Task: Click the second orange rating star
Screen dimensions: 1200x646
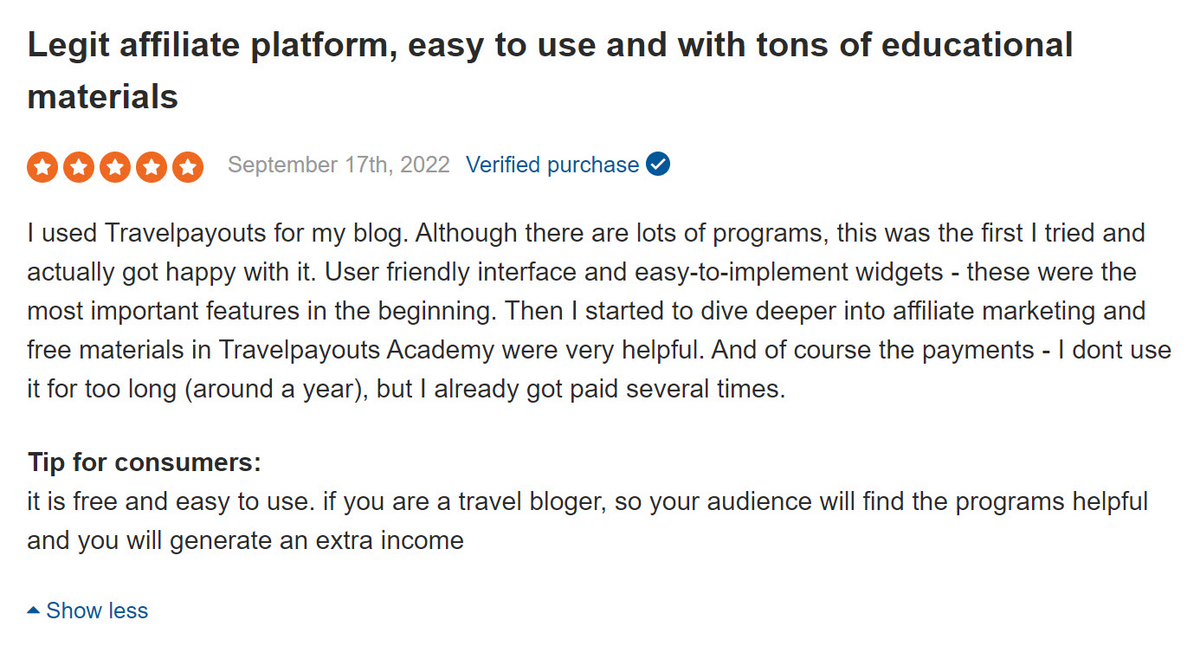Action: pyautogui.click(x=79, y=166)
